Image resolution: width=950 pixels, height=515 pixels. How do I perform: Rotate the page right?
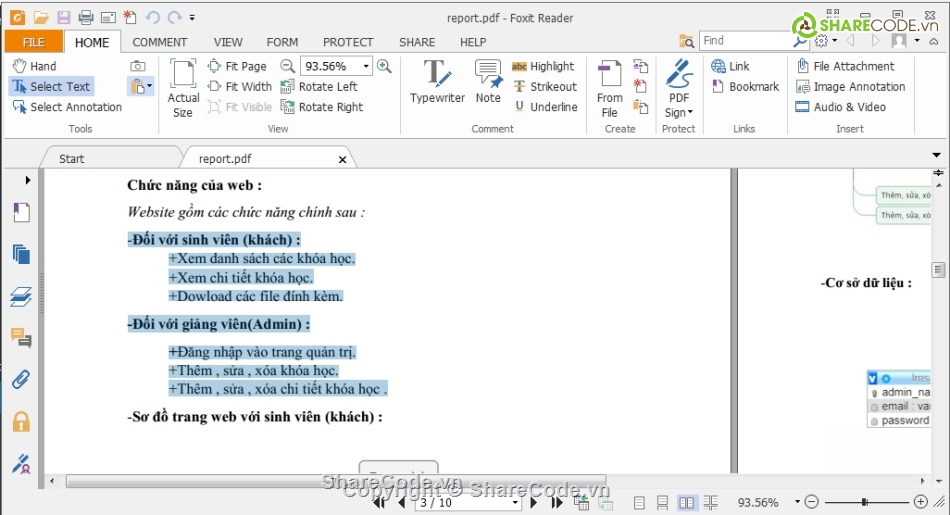pyautogui.click(x=322, y=107)
